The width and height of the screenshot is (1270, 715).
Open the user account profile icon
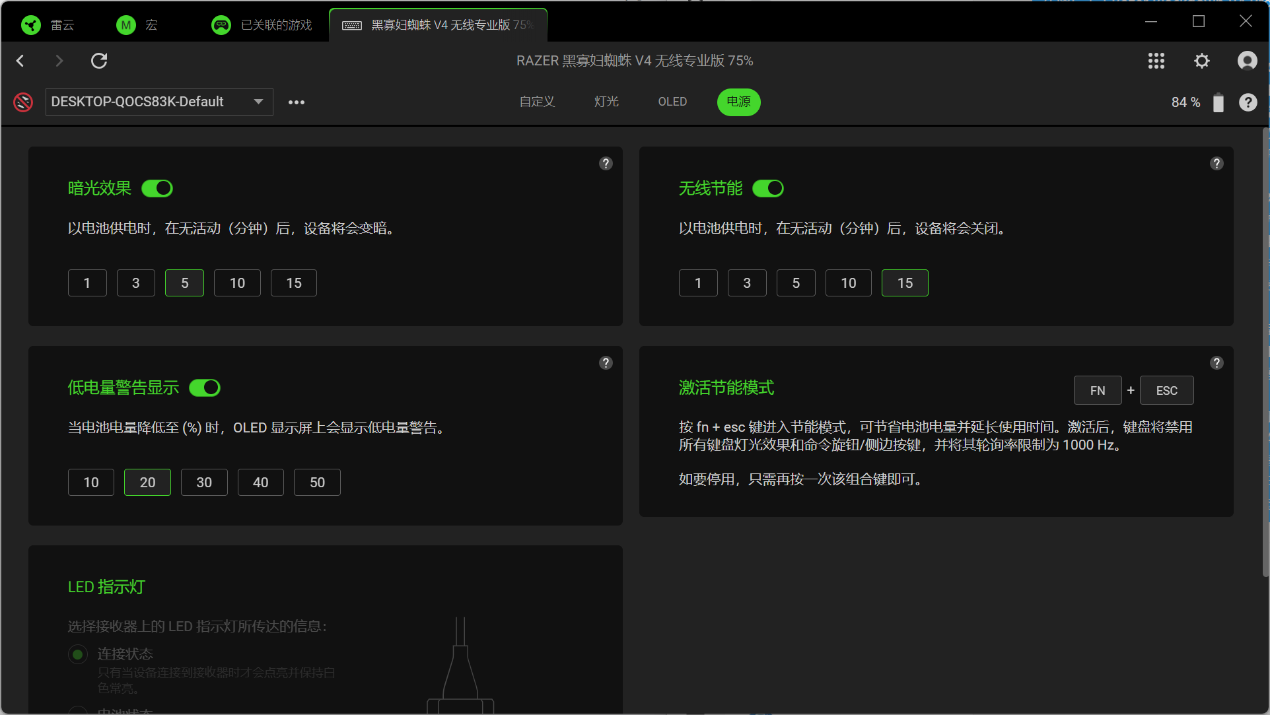[x=1247, y=61]
